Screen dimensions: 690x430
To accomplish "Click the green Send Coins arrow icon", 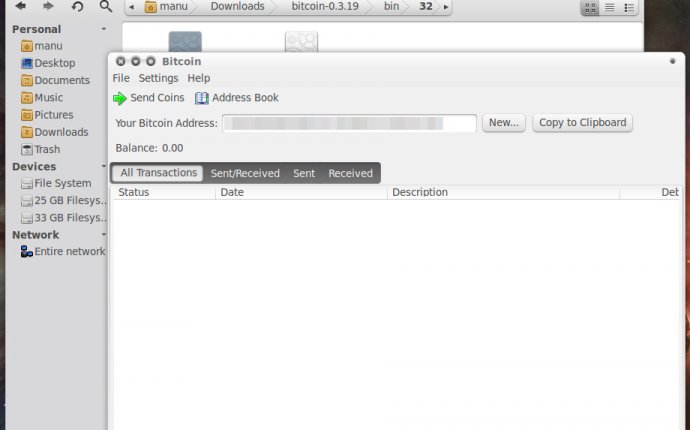I will coord(119,98).
